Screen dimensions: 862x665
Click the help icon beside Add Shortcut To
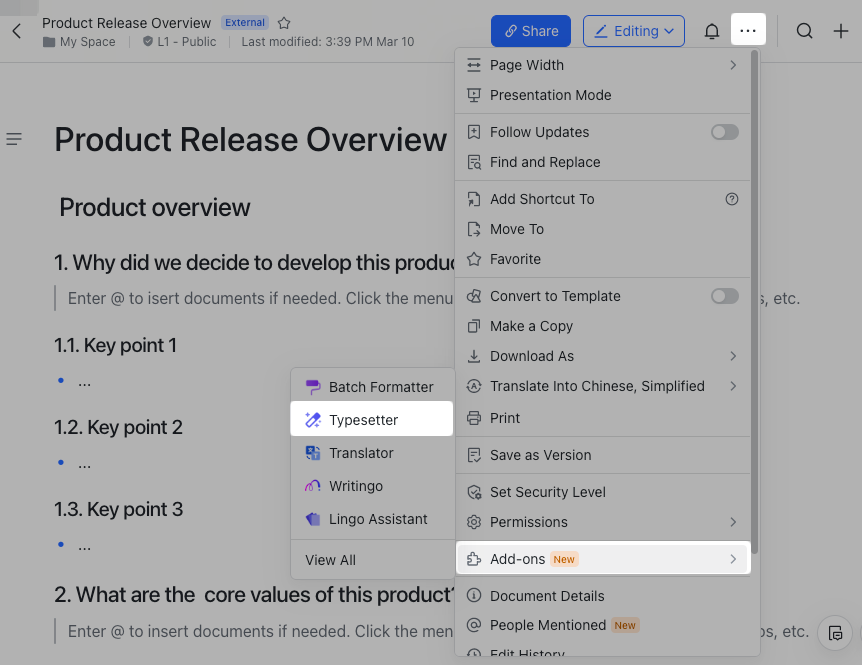tap(732, 199)
